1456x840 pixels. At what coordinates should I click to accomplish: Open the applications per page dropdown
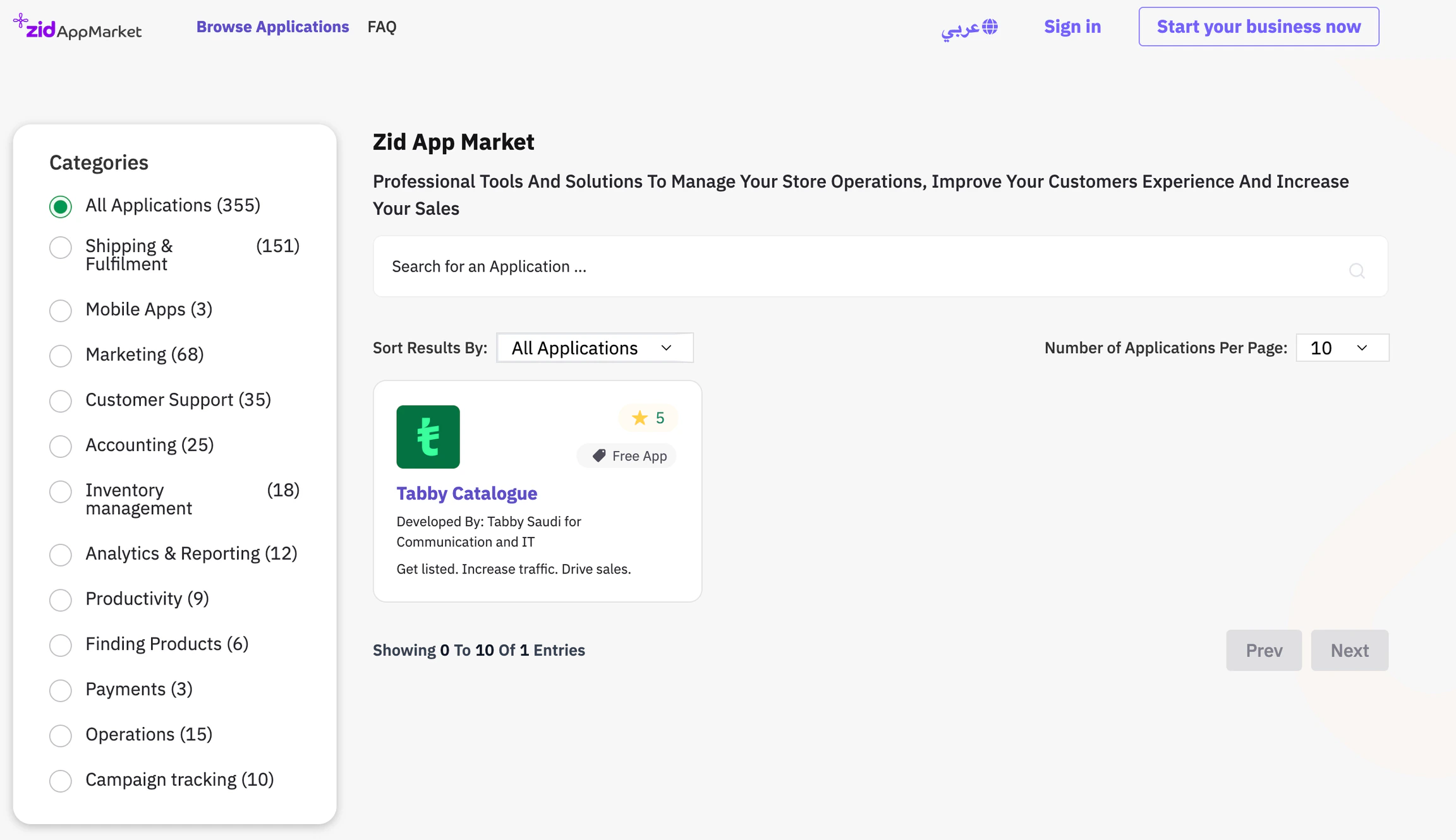1342,347
